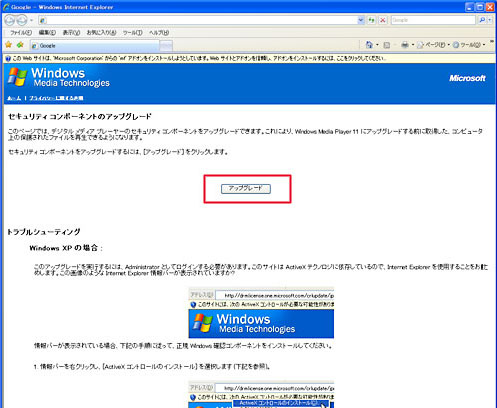Open the 表示(V) menu

click(x=71, y=33)
